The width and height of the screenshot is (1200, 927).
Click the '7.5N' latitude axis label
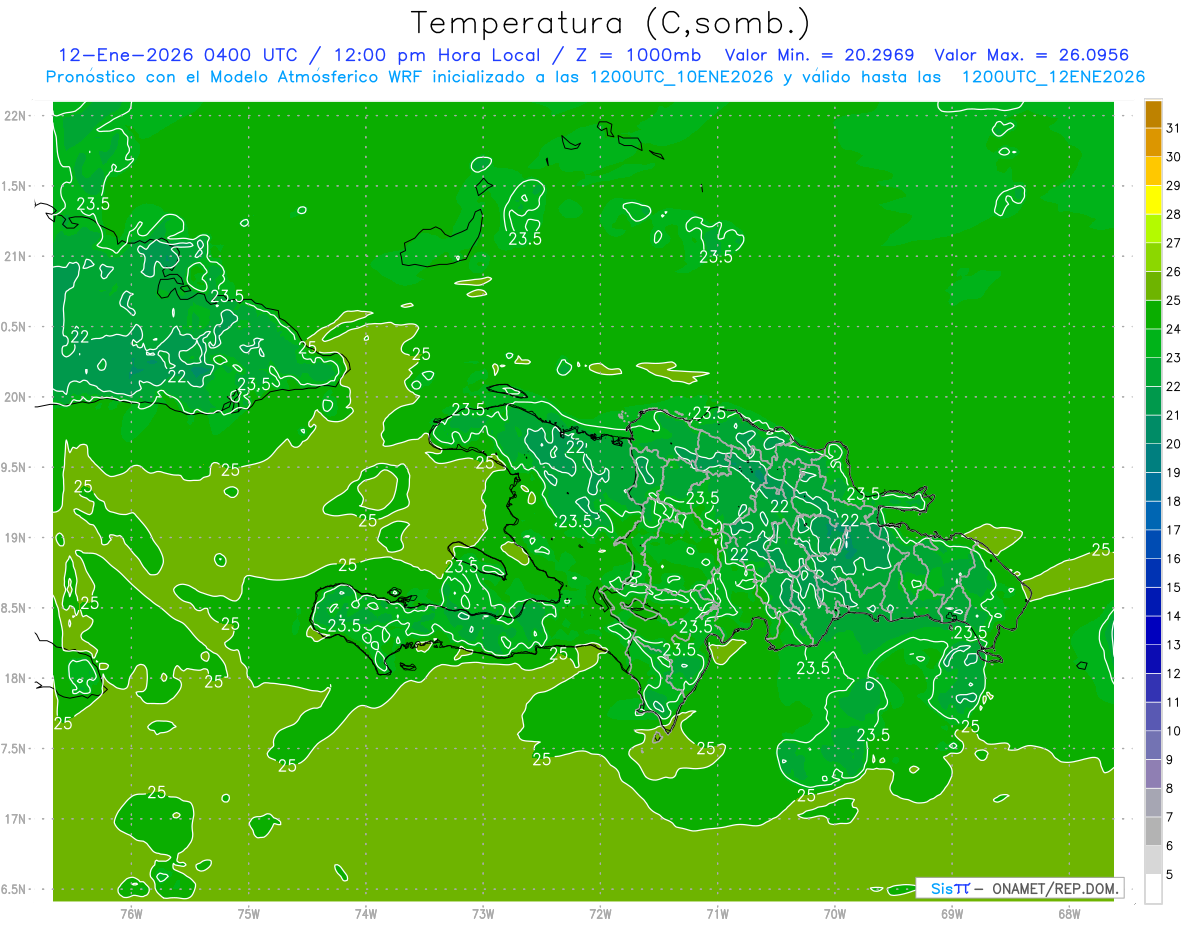[16, 749]
